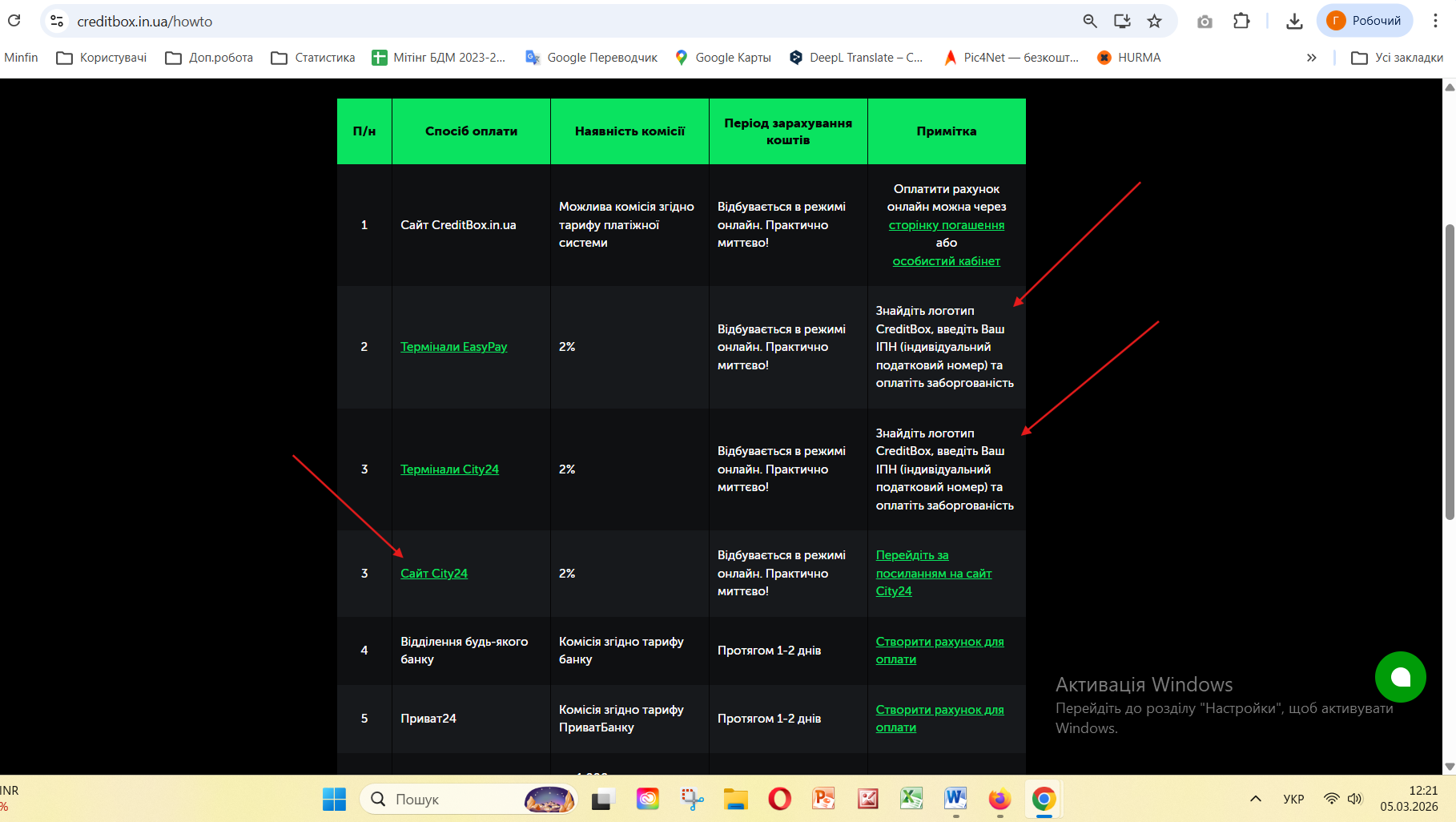Viewport: 1456px width, 822px height.
Task: Open the Сайт City24 link
Action: point(434,574)
